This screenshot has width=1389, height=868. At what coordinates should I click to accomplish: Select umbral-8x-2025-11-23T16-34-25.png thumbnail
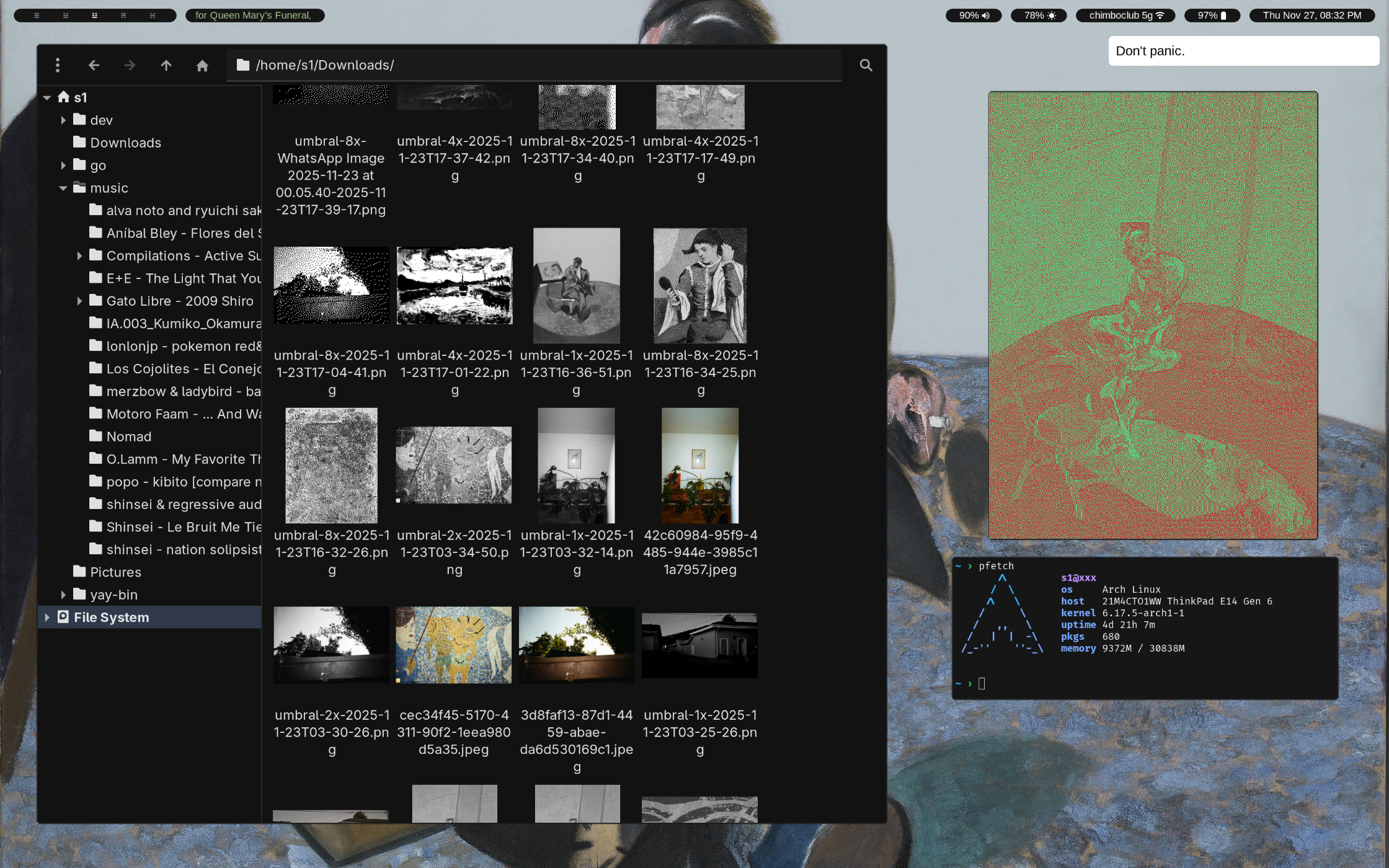pyautogui.click(x=700, y=286)
